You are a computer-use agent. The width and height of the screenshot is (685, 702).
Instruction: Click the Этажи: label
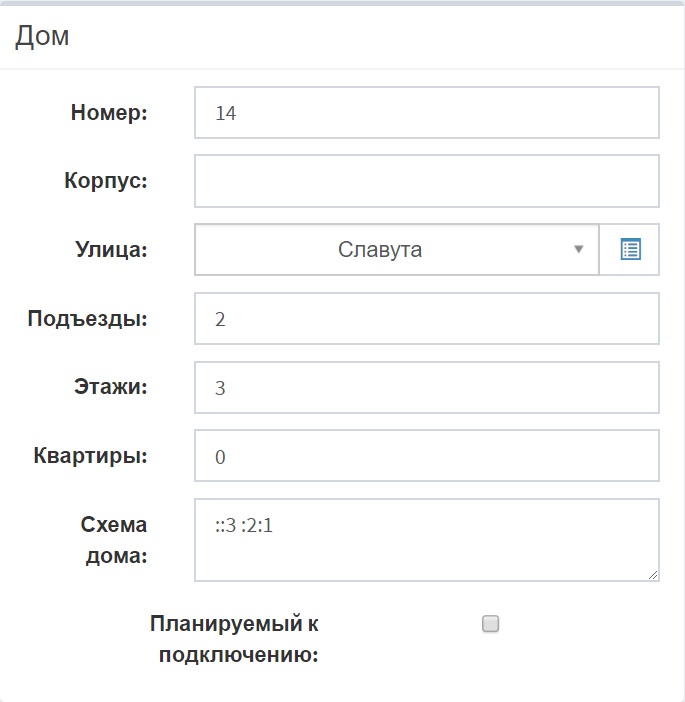click(111, 386)
